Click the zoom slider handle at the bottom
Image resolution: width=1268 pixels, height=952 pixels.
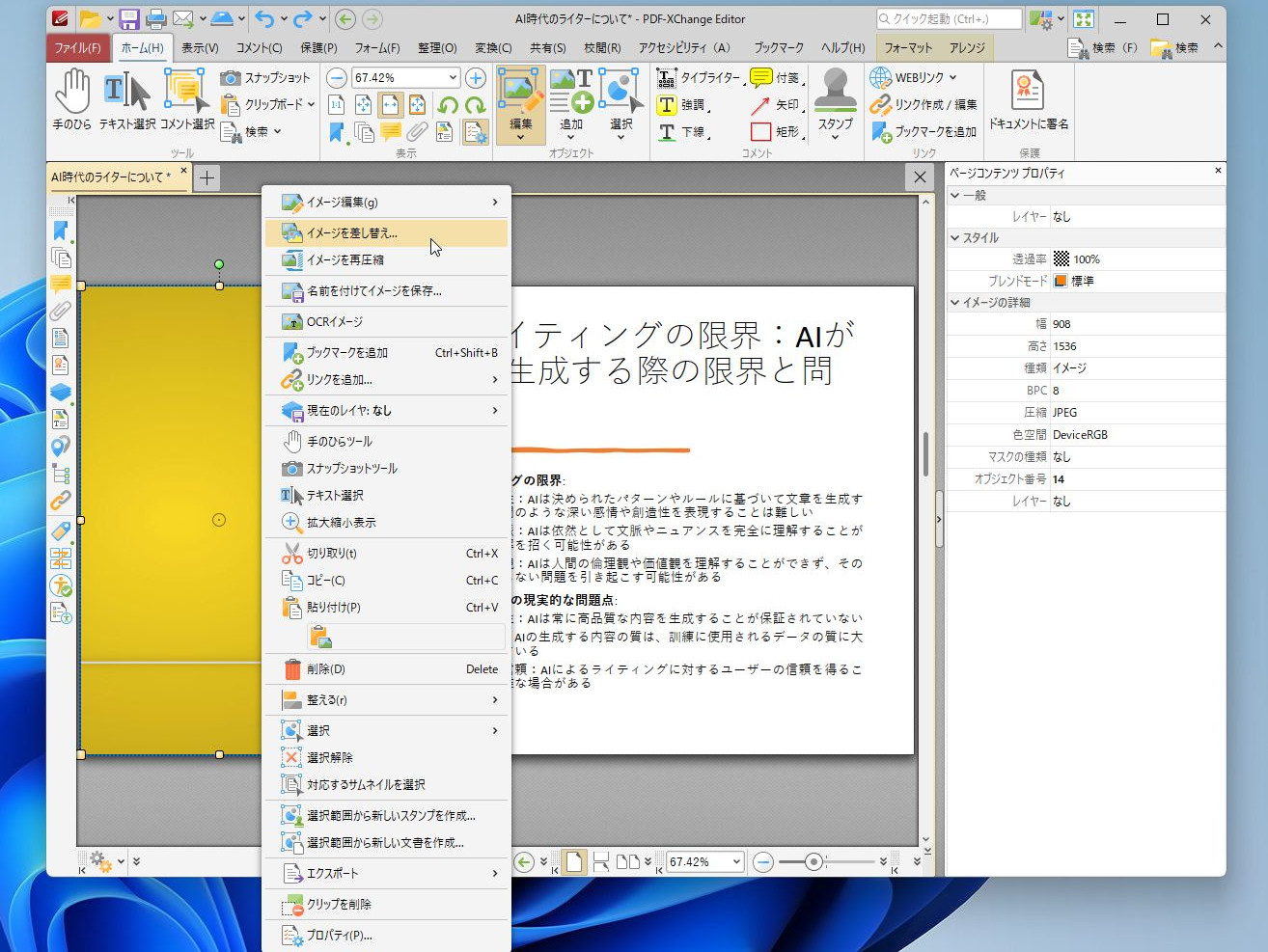(x=813, y=861)
